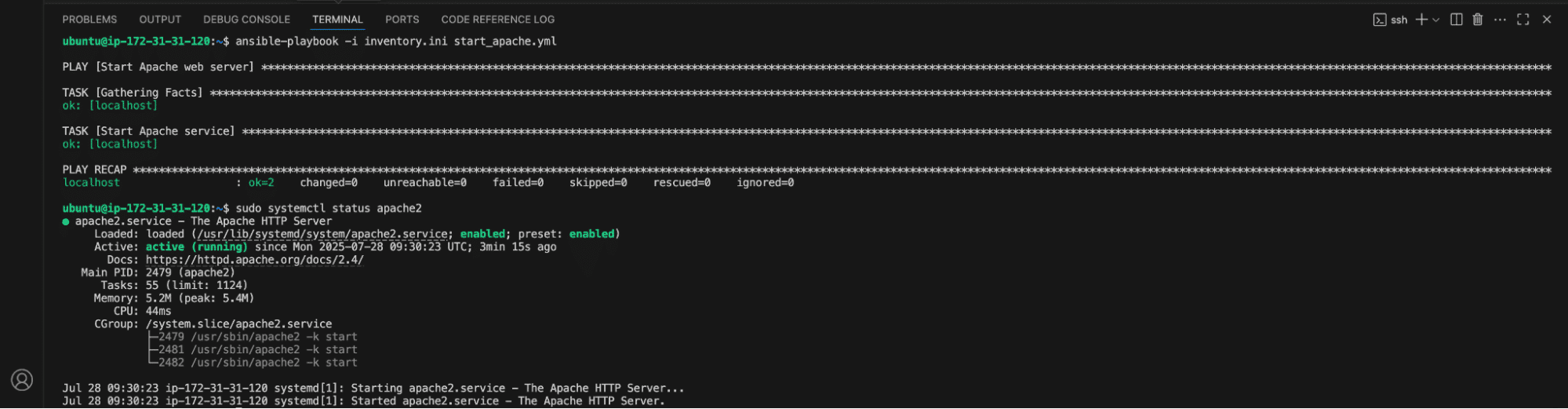Create a new terminal with plus icon
Viewport: 1568px width, 409px height.
pos(1421,20)
